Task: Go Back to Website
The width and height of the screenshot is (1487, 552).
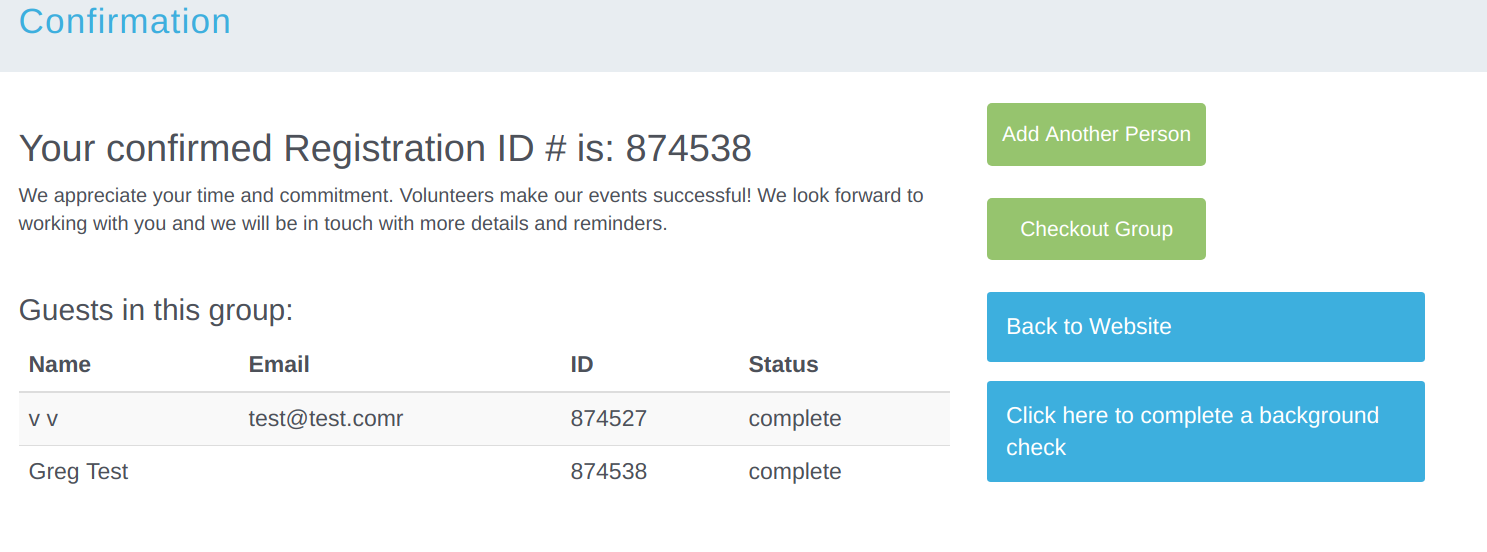Action: click(1204, 327)
